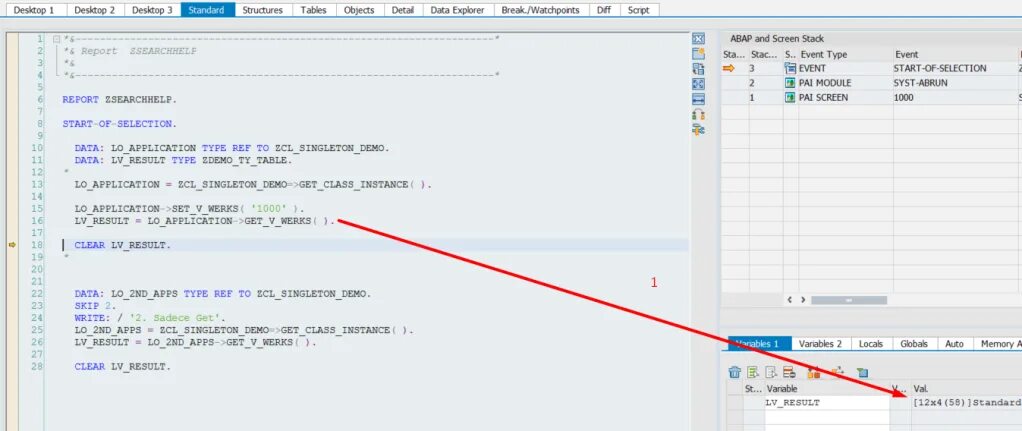Image resolution: width=1022 pixels, height=431 pixels.
Task: Click the orange boxes icon in the Variables toolbar
Action: [x=813, y=372]
